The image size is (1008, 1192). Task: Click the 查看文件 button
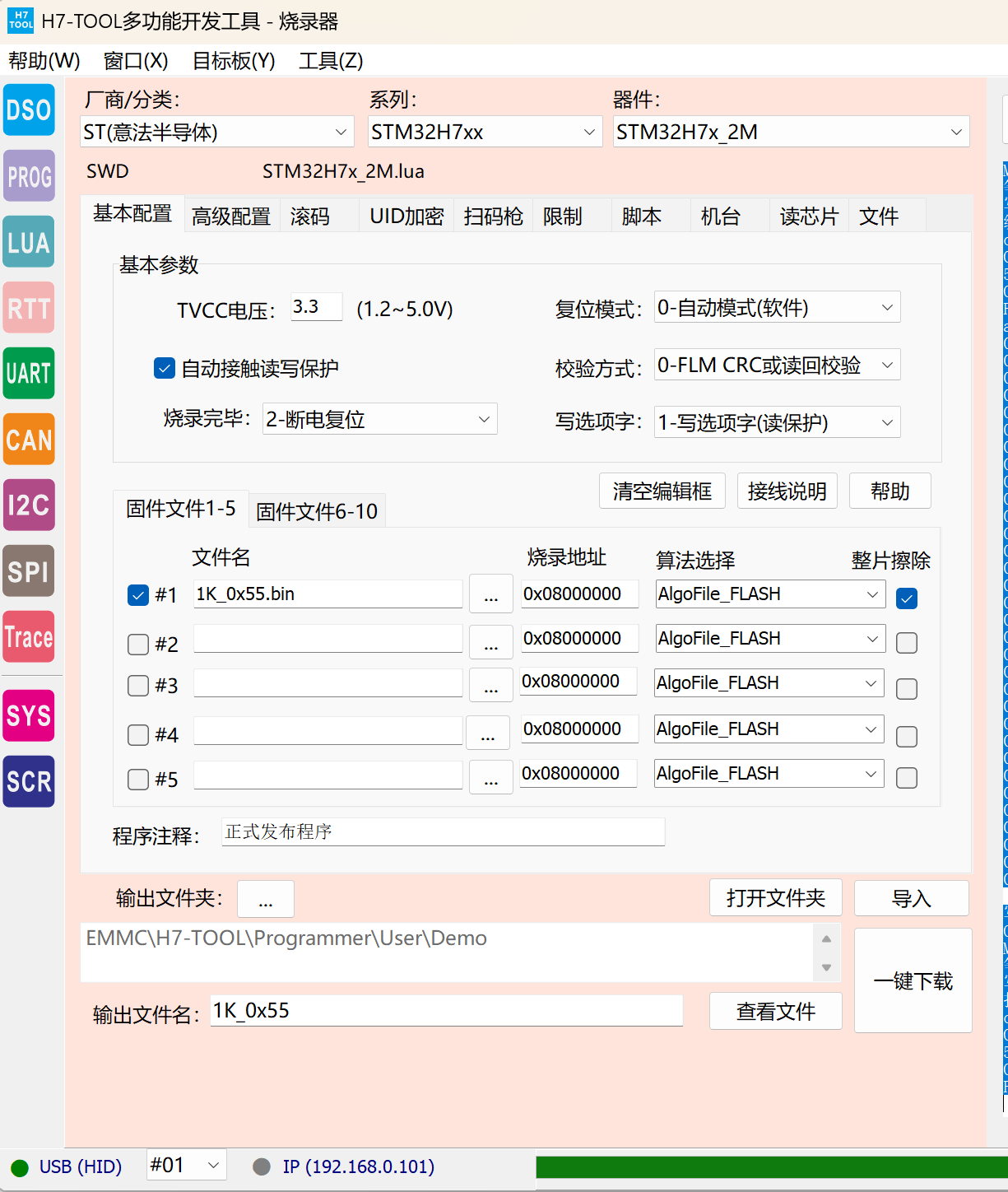click(x=776, y=1011)
